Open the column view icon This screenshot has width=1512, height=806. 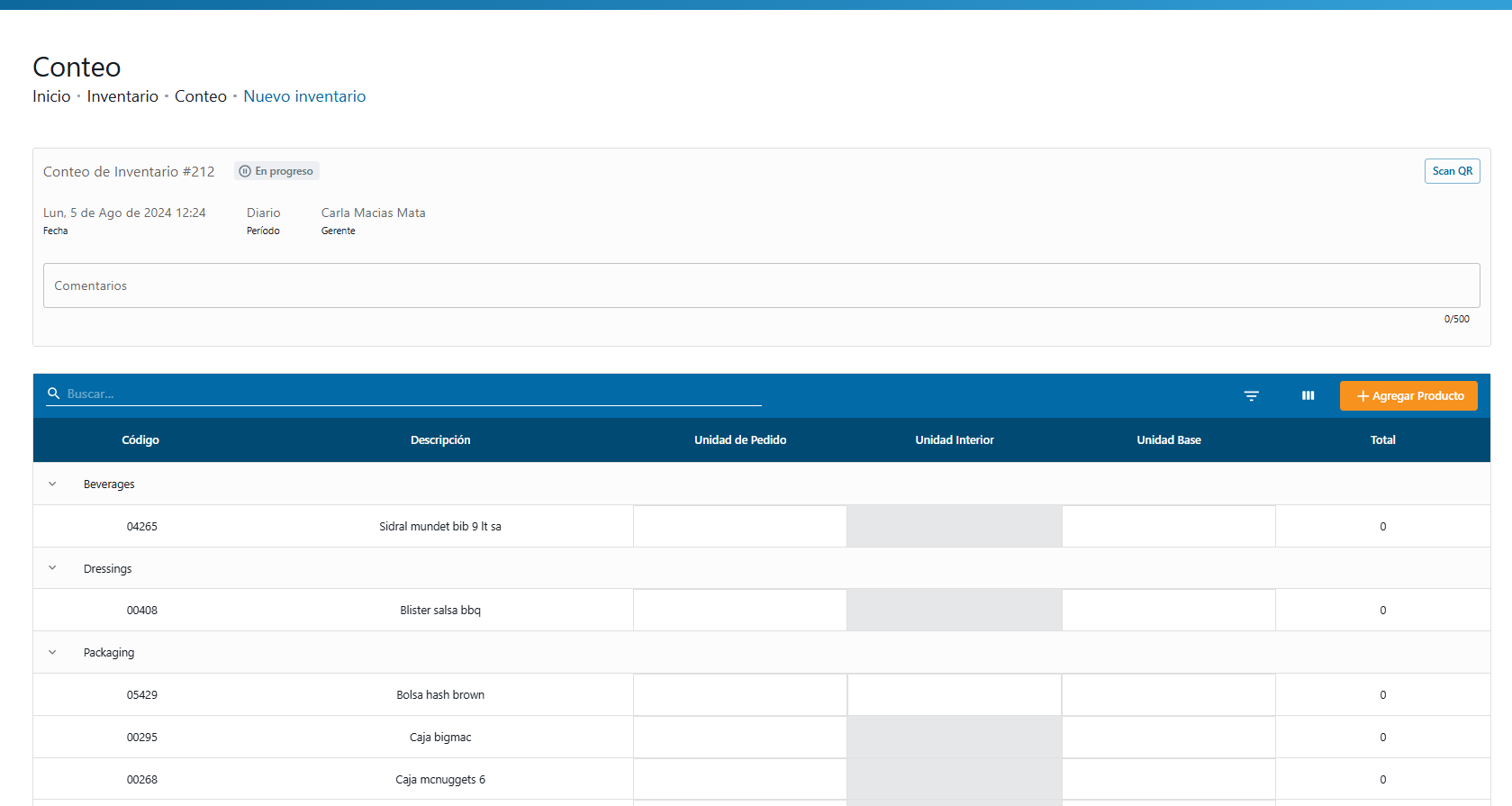(1308, 396)
